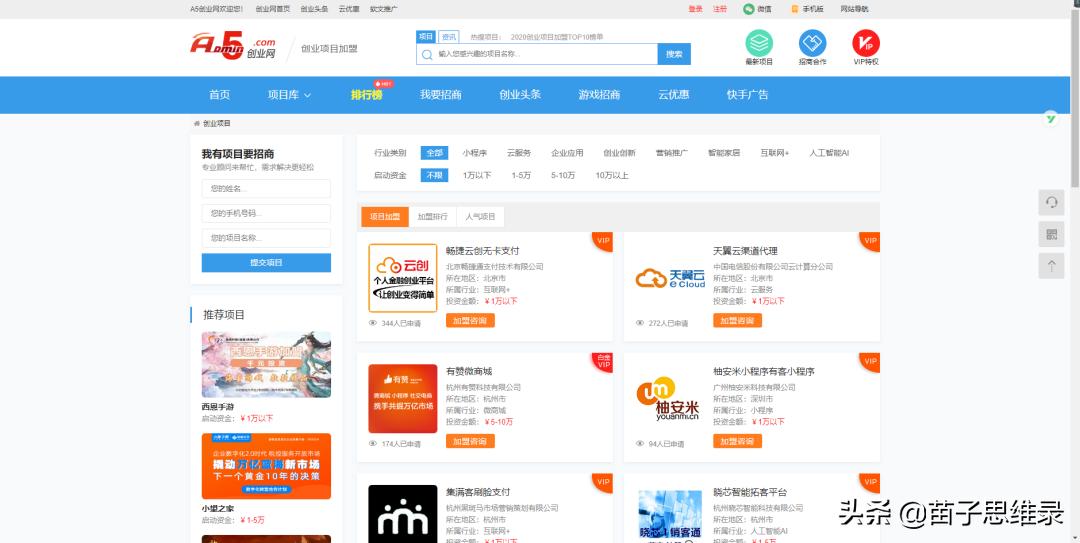
Task: Select the 项目加盟 tab
Action: (384, 216)
